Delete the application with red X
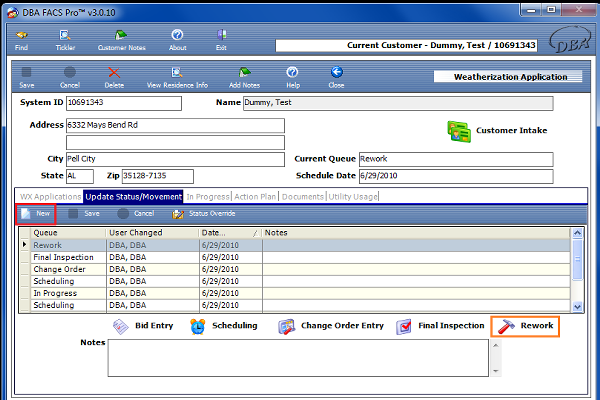This screenshot has height=400, width=600. (x=114, y=78)
